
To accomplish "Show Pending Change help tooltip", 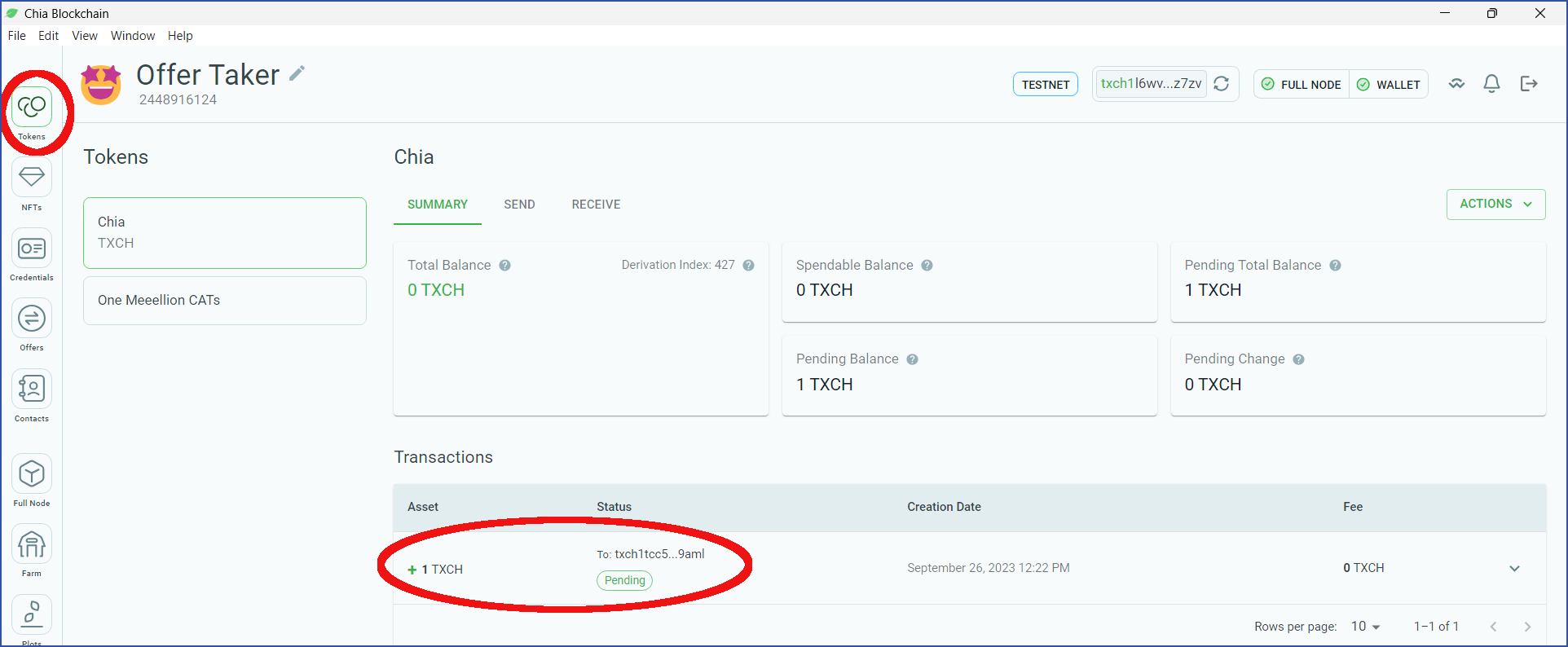I will point(1299,359).
